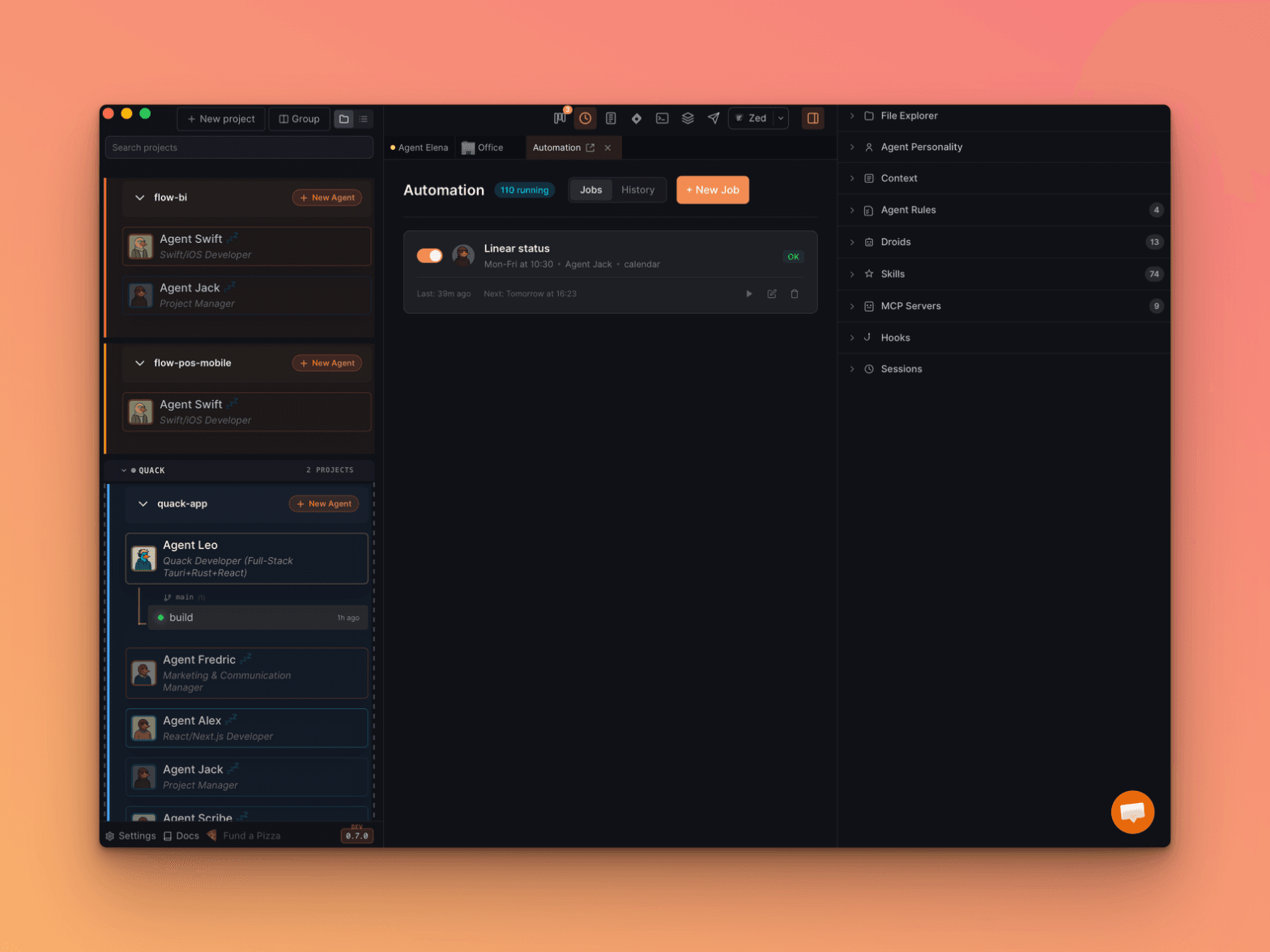Screen dimensions: 1270x952
Task: Click the New Job button
Action: point(712,190)
